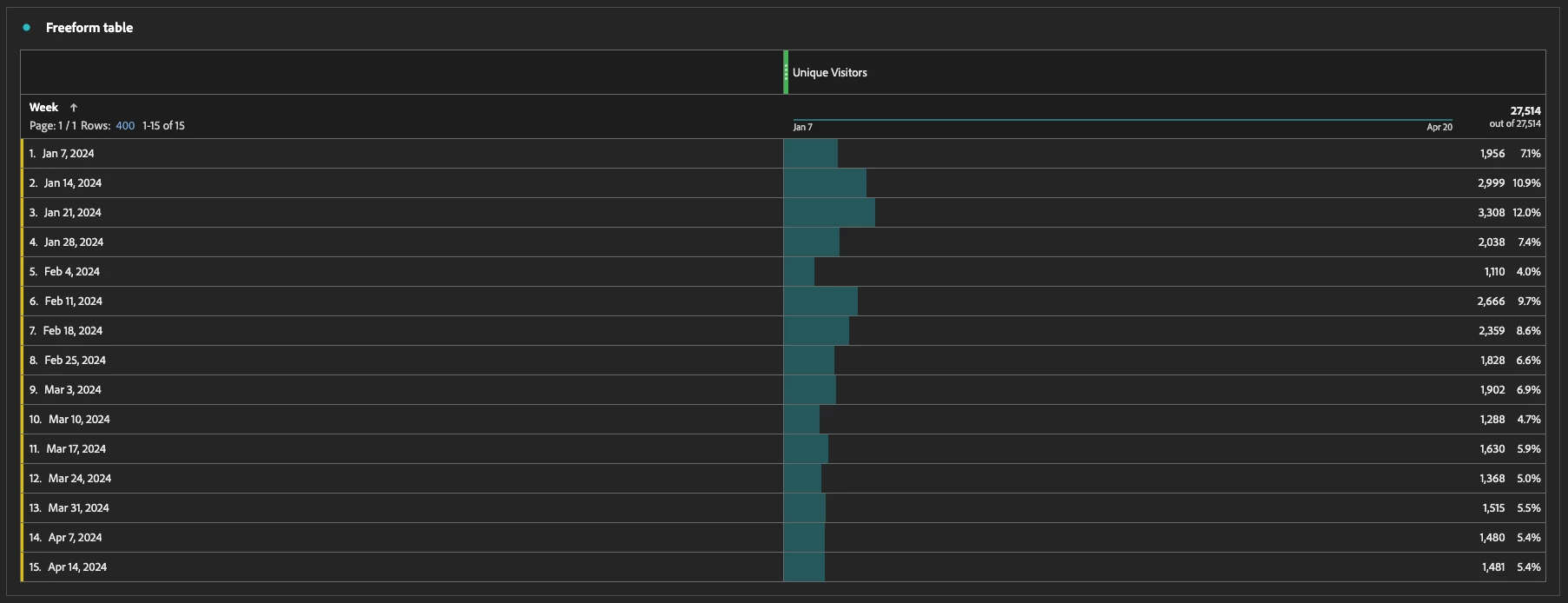Select row 6. Feb 11, 2024
Image resolution: width=1568 pixels, height=603 pixels.
click(x=402, y=301)
